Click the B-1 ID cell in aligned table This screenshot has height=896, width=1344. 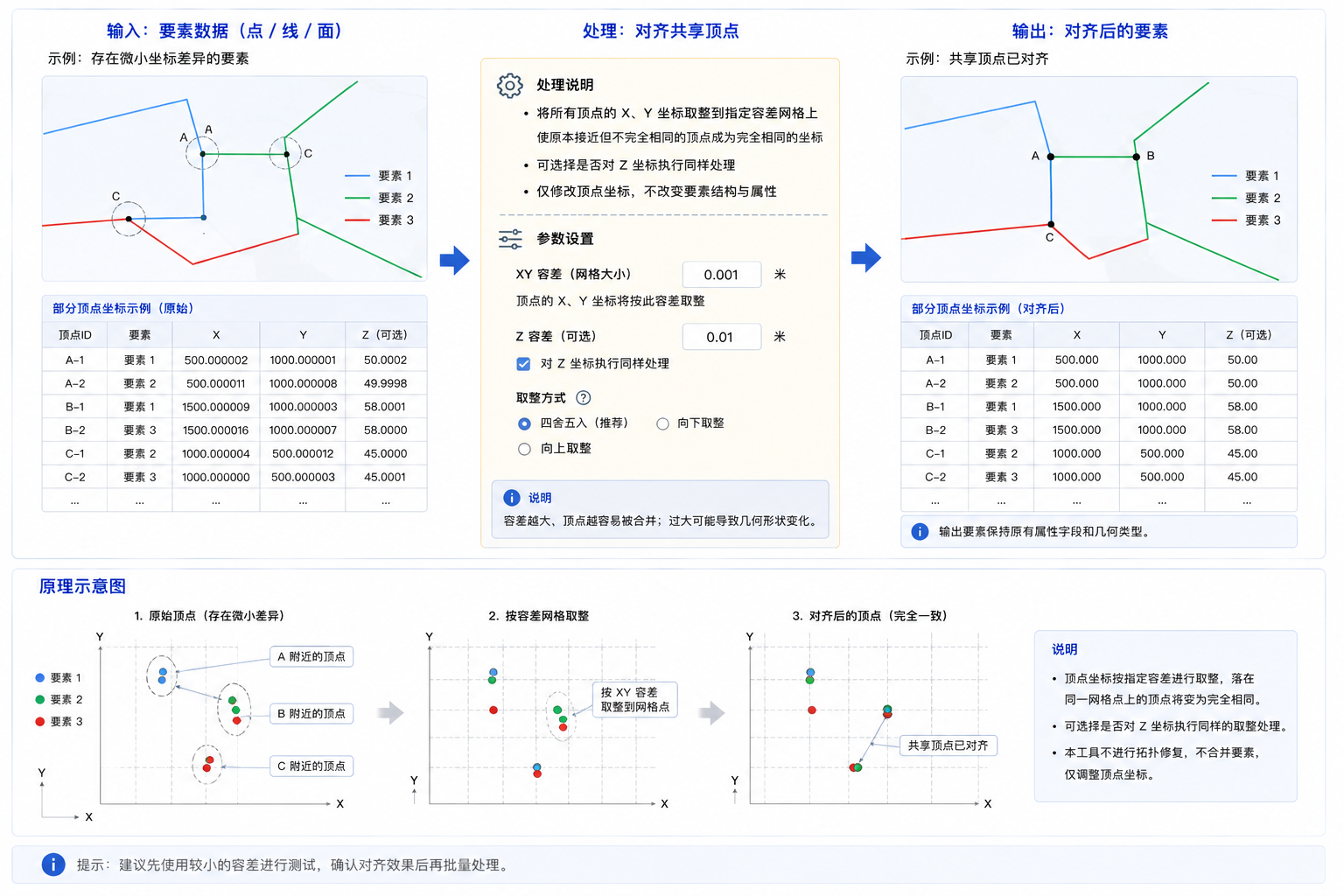coord(935,407)
